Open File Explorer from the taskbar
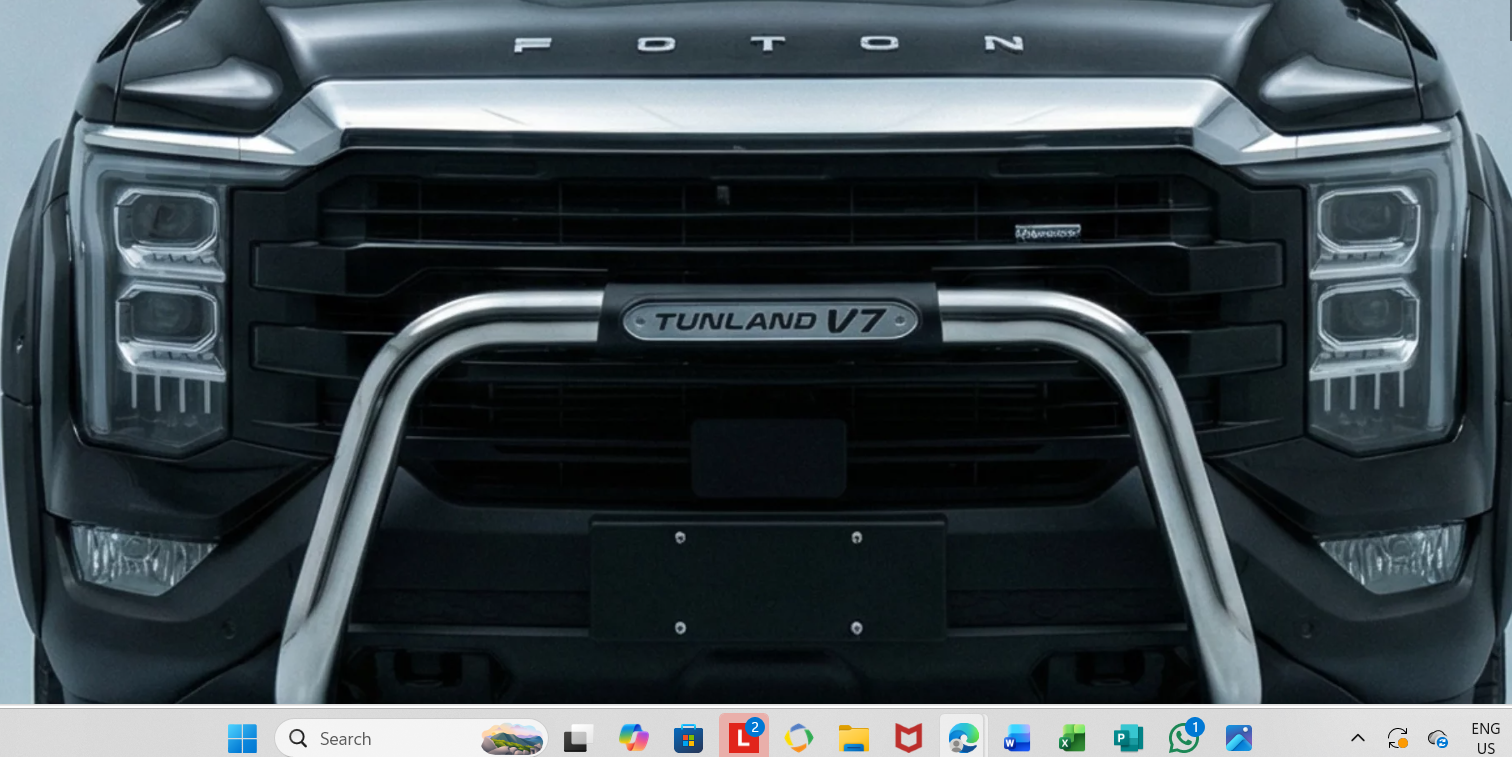 point(853,739)
